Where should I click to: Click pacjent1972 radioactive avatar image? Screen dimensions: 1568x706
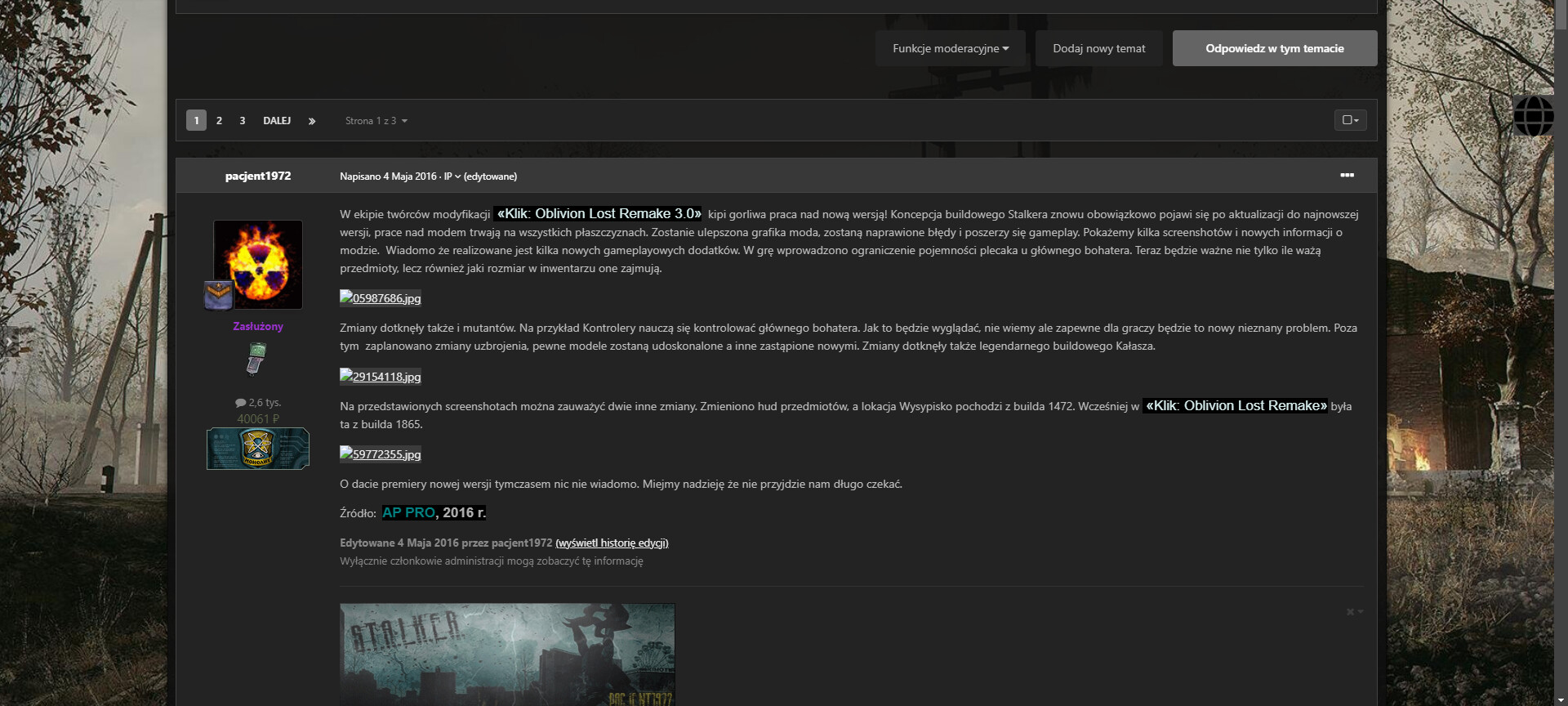point(258,265)
